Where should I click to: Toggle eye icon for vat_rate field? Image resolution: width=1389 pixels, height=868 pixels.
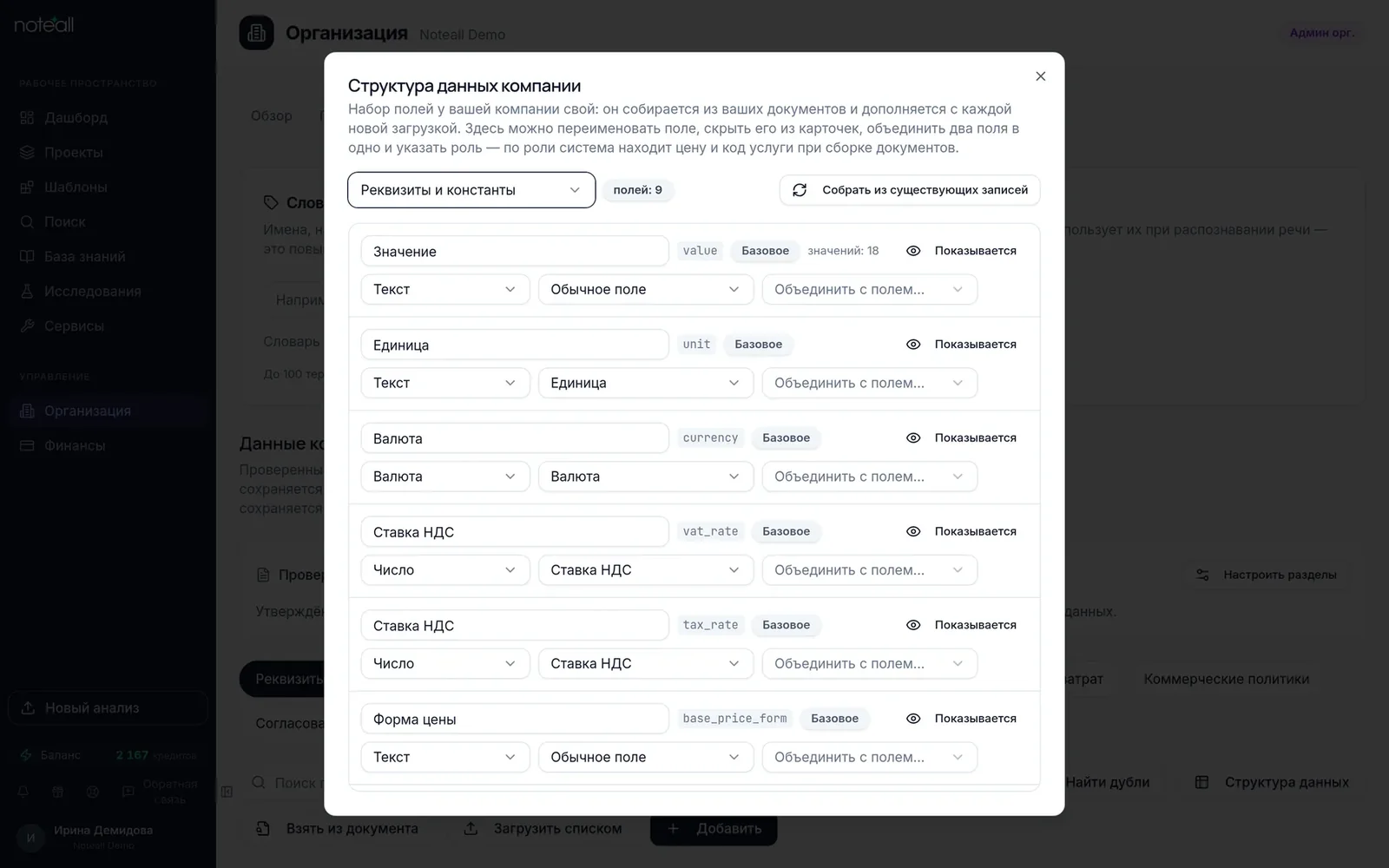tap(913, 531)
